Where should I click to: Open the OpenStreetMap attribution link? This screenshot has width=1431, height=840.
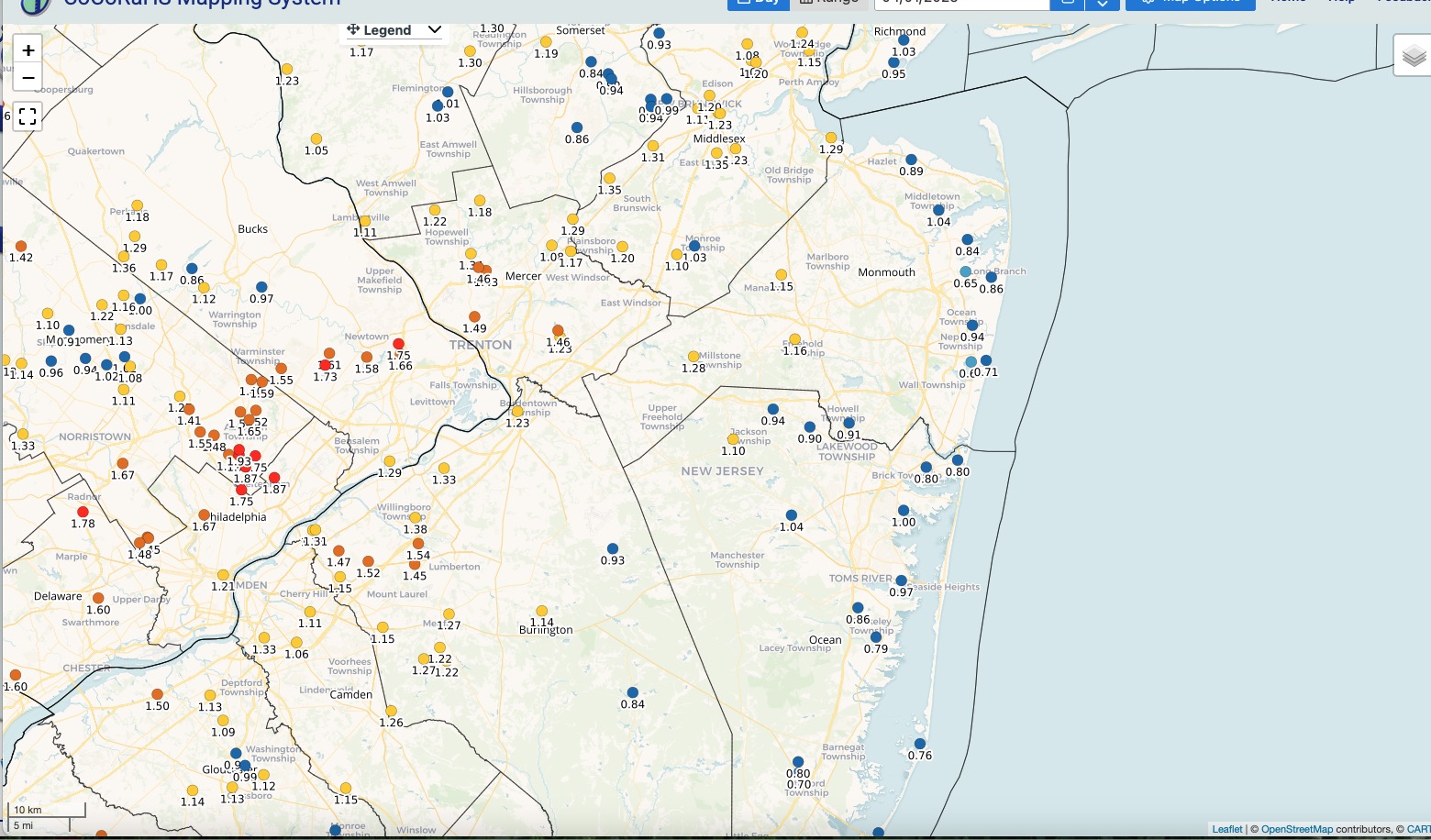click(1296, 829)
